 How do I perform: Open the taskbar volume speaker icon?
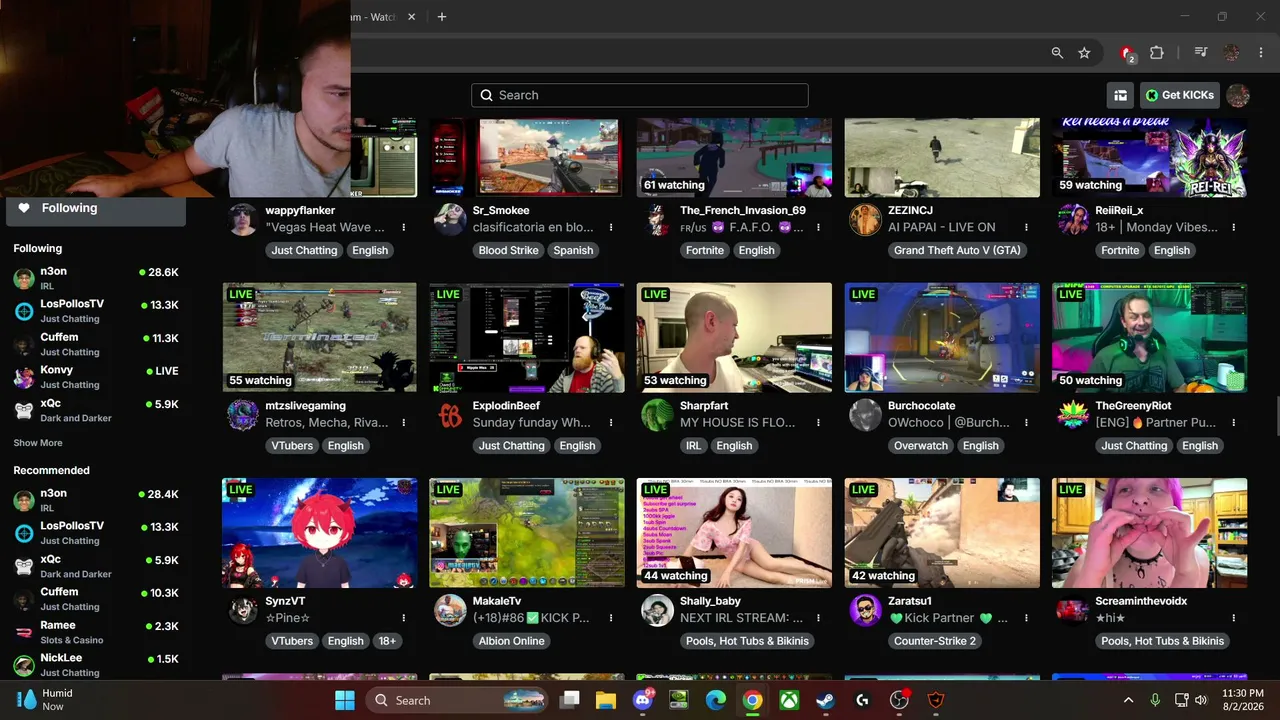[1201, 700]
